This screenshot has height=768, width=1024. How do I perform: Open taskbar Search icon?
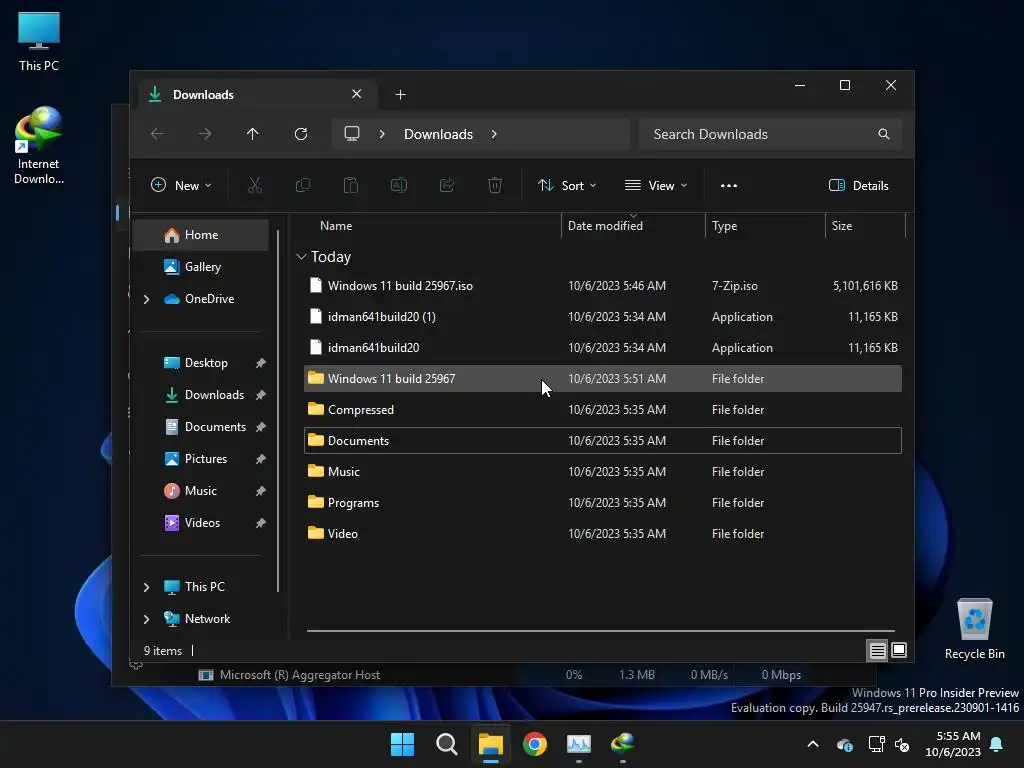tap(447, 744)
